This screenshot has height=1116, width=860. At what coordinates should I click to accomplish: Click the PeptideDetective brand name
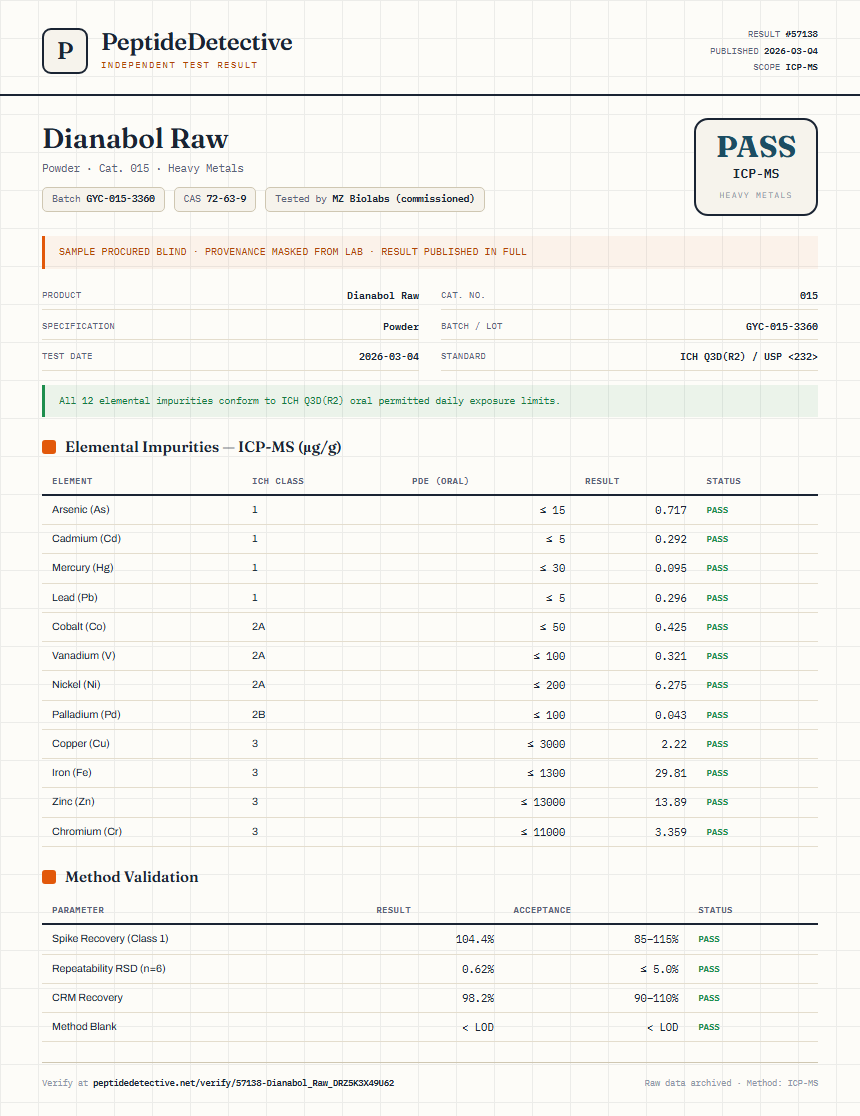click(x=196, y=42)
